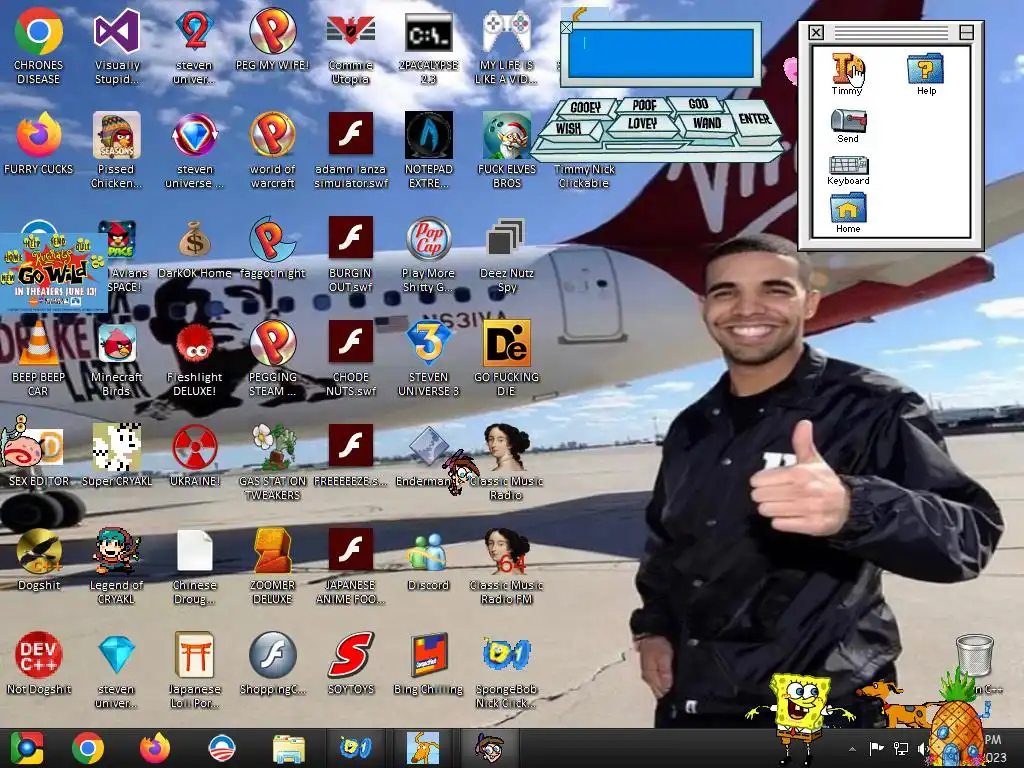This screenshot has height=768, width=1024.
Task: Open the PopCap Play More icon
Action: click(x=428, y=239)
